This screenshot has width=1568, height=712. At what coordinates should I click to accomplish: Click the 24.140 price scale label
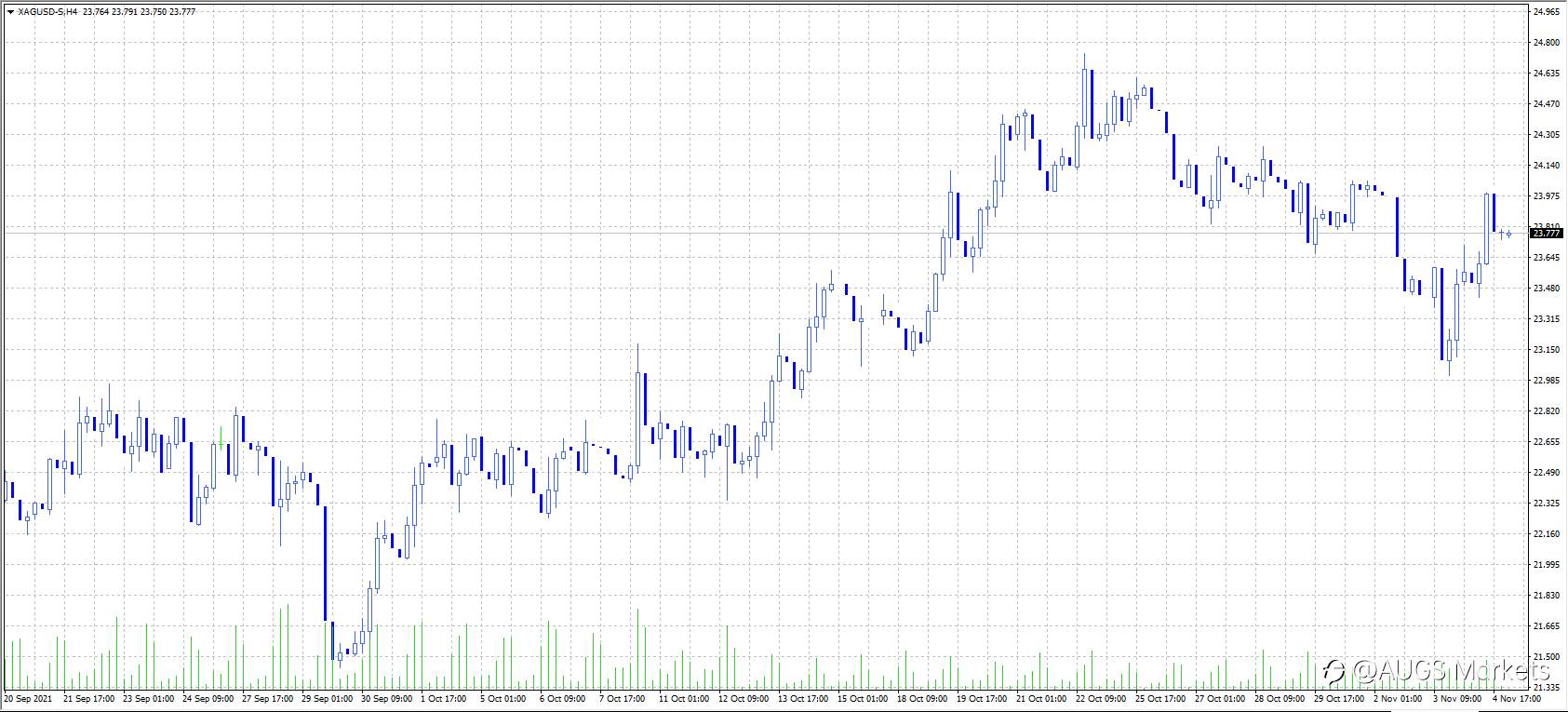coord(1546,166)
